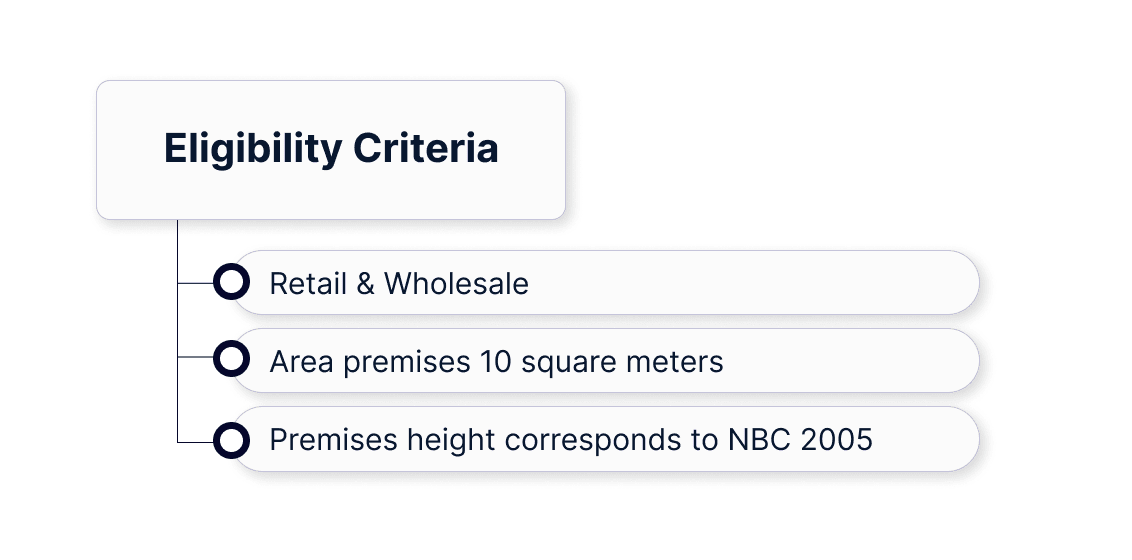This screenshot has width=1132, height=560.
Task: Click the circle bullet beside Retail & Wholesale
Action: 231,283
